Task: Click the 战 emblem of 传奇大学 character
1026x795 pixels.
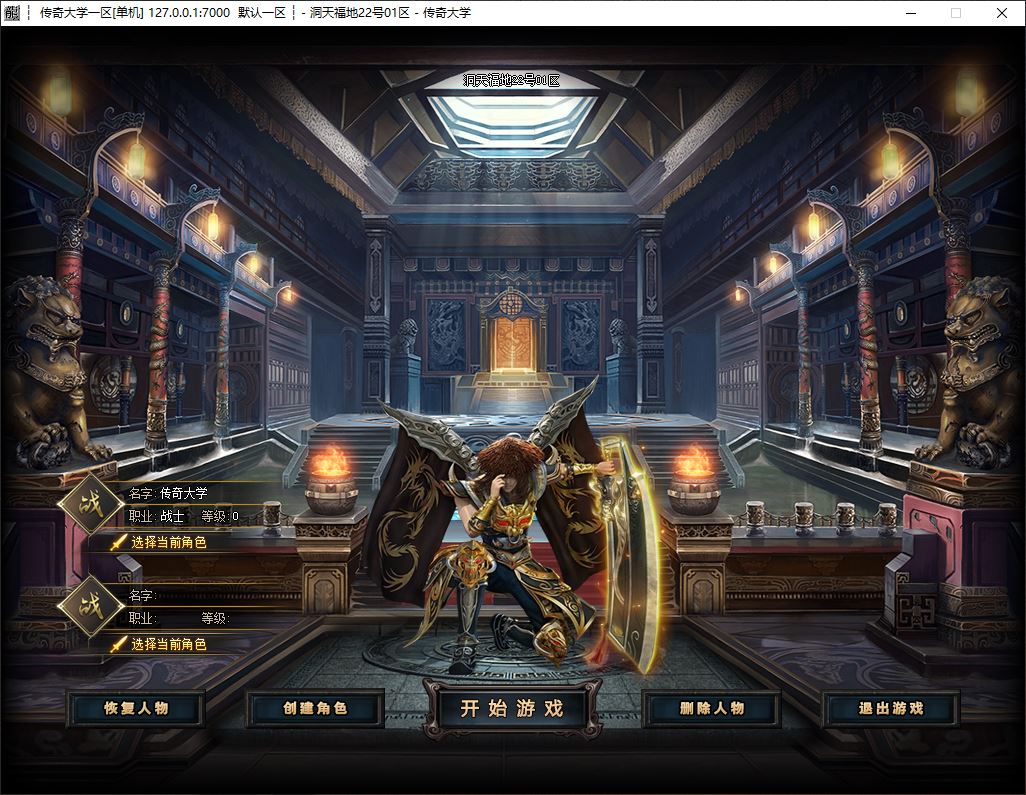Action: pyautogui.click(x=90, y=504)
